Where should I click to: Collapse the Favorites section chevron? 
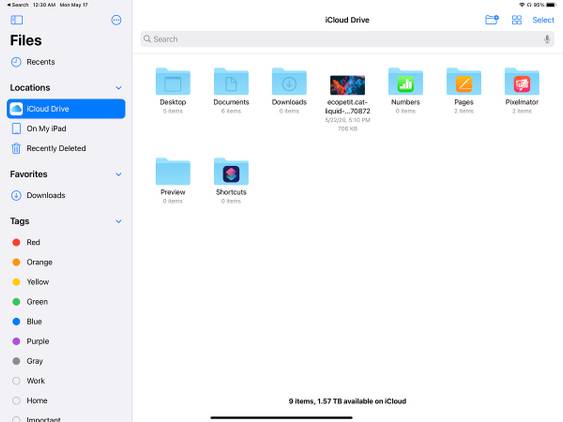(x=118, y=174)
